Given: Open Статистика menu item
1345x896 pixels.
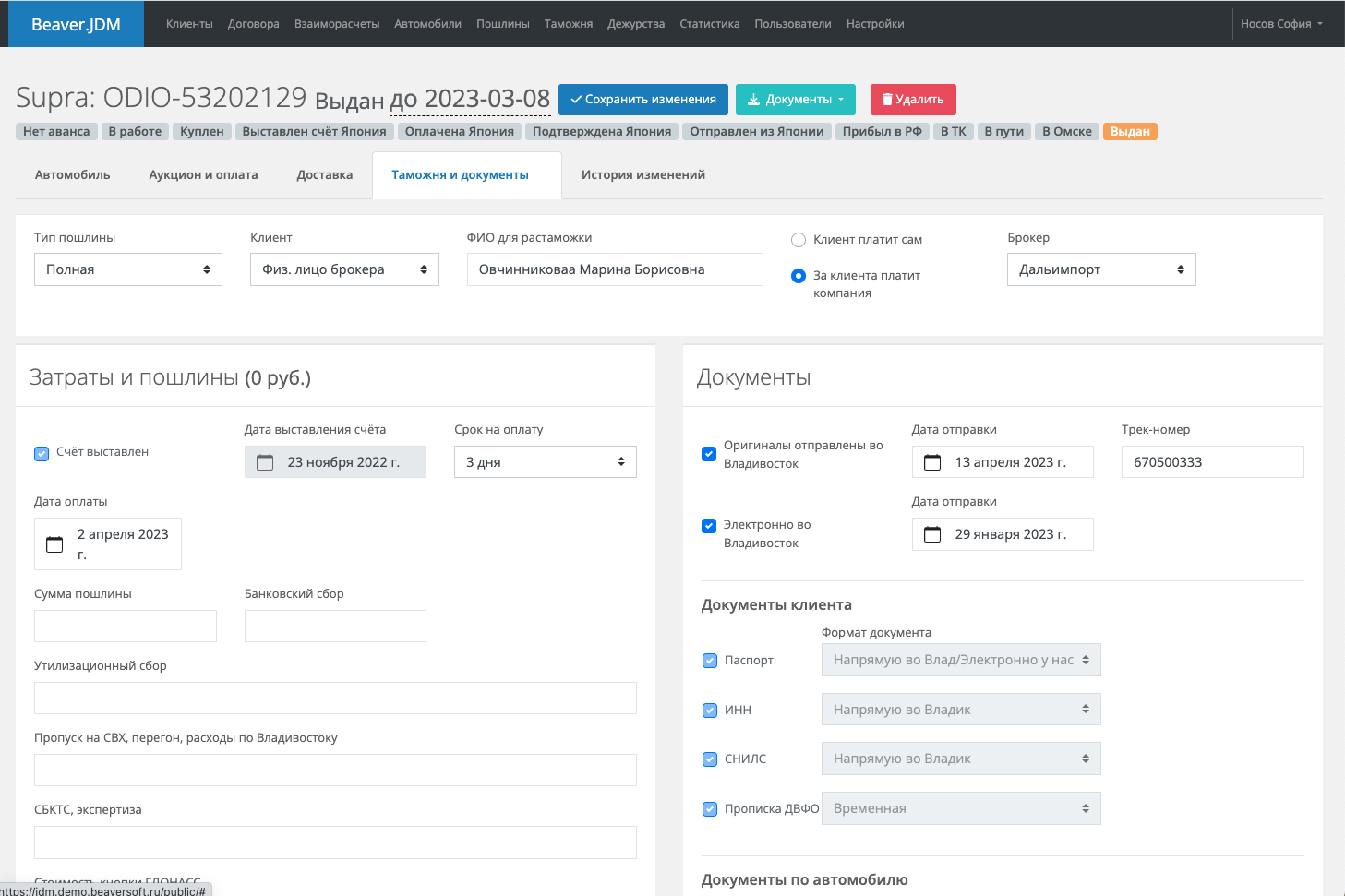Looking at the screenshot, I should 710,24.
